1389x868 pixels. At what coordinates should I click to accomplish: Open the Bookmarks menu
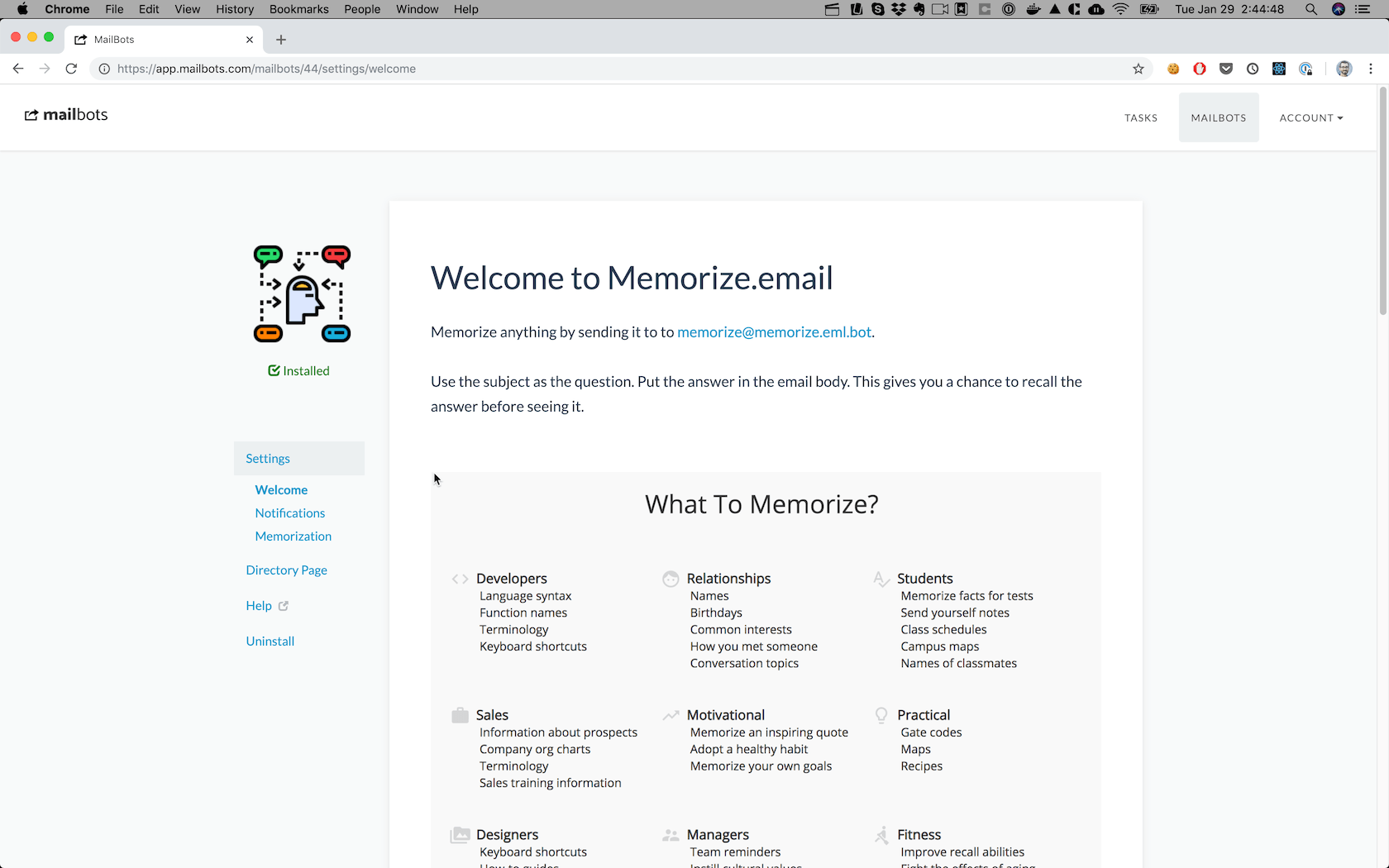click(299, 9)
